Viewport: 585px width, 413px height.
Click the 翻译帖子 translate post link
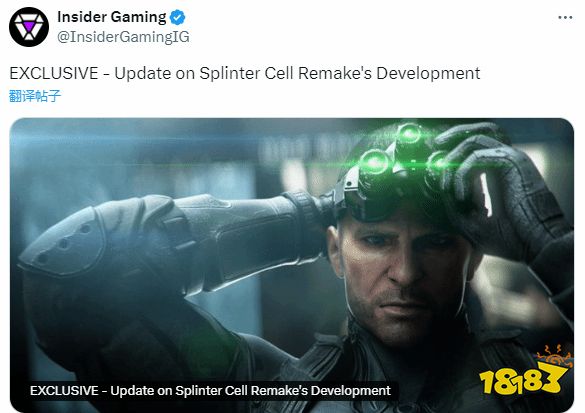pyautogui.click(x=35, y=96)
